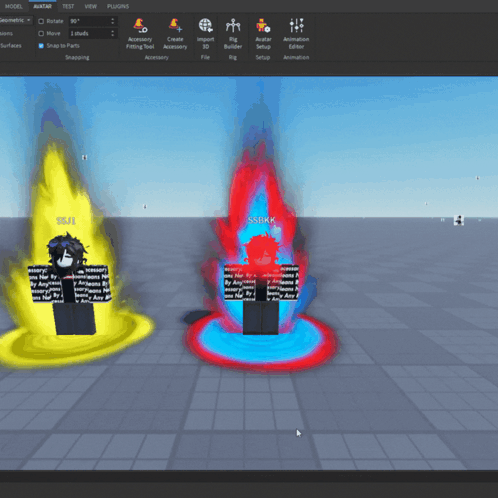Launch the Create Accessory tool
Image resolution: width=498 pixels, height=498 pixels.
pyautogui.click(x=175, y=34)
